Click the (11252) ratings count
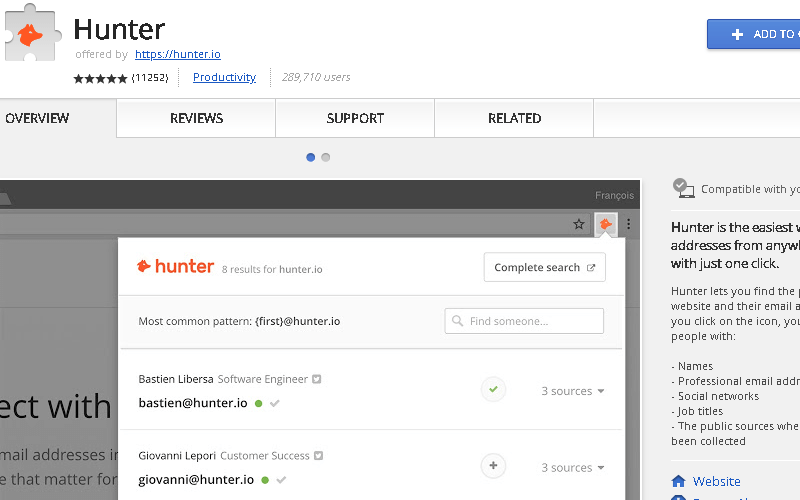Image resolution: width=800 pixels, height=500 pixels. click(x=150, y=78)
